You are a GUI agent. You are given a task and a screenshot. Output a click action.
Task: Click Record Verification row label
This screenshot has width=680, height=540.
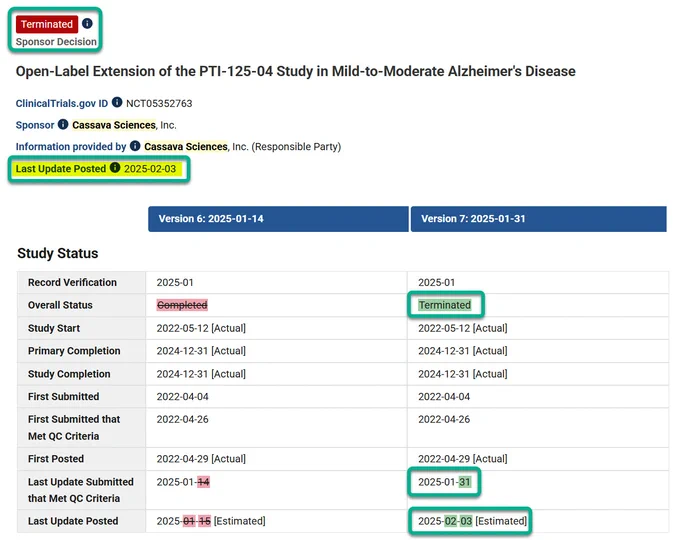tap(72, 282)
